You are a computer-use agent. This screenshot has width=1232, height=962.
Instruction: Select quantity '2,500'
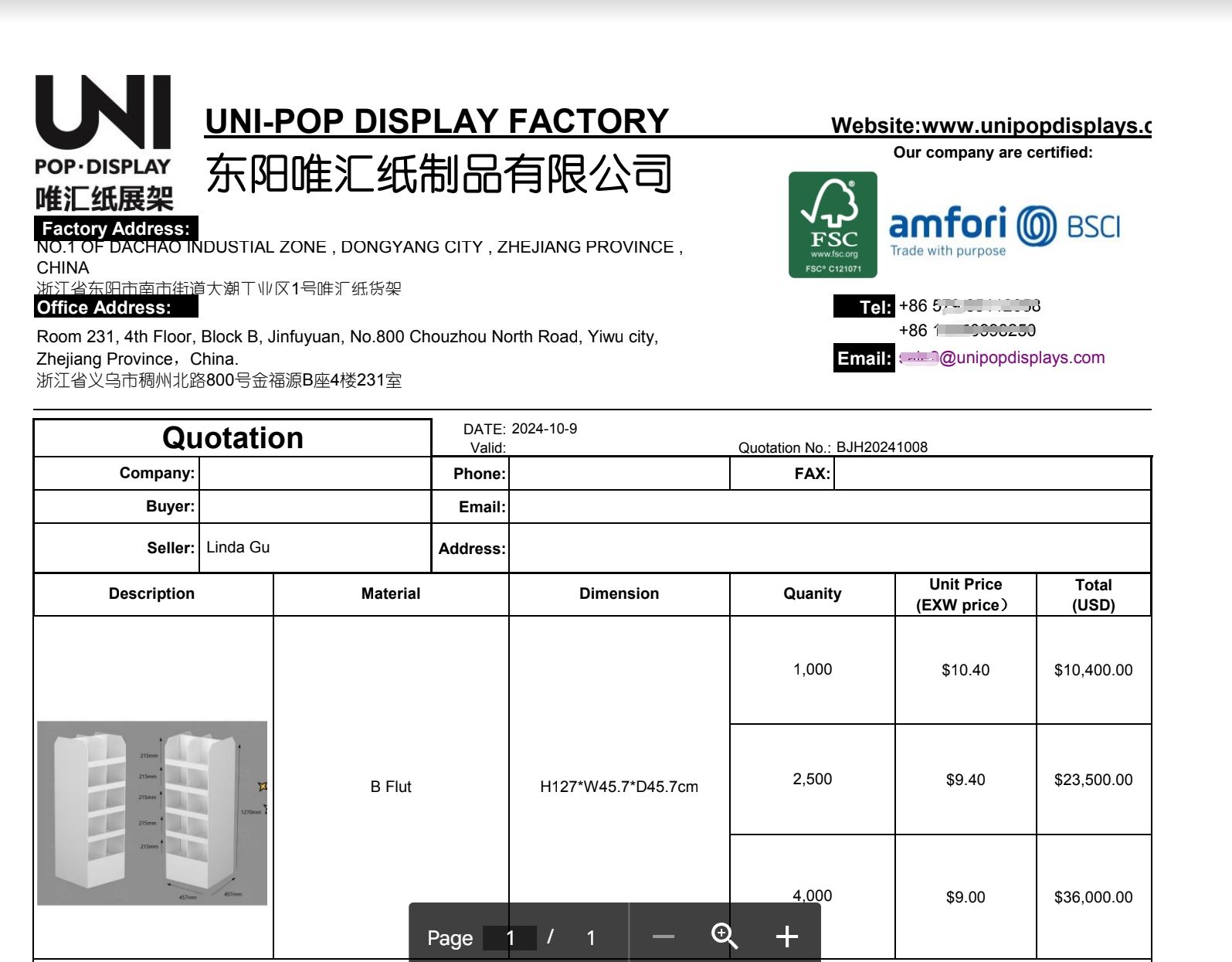813,779
